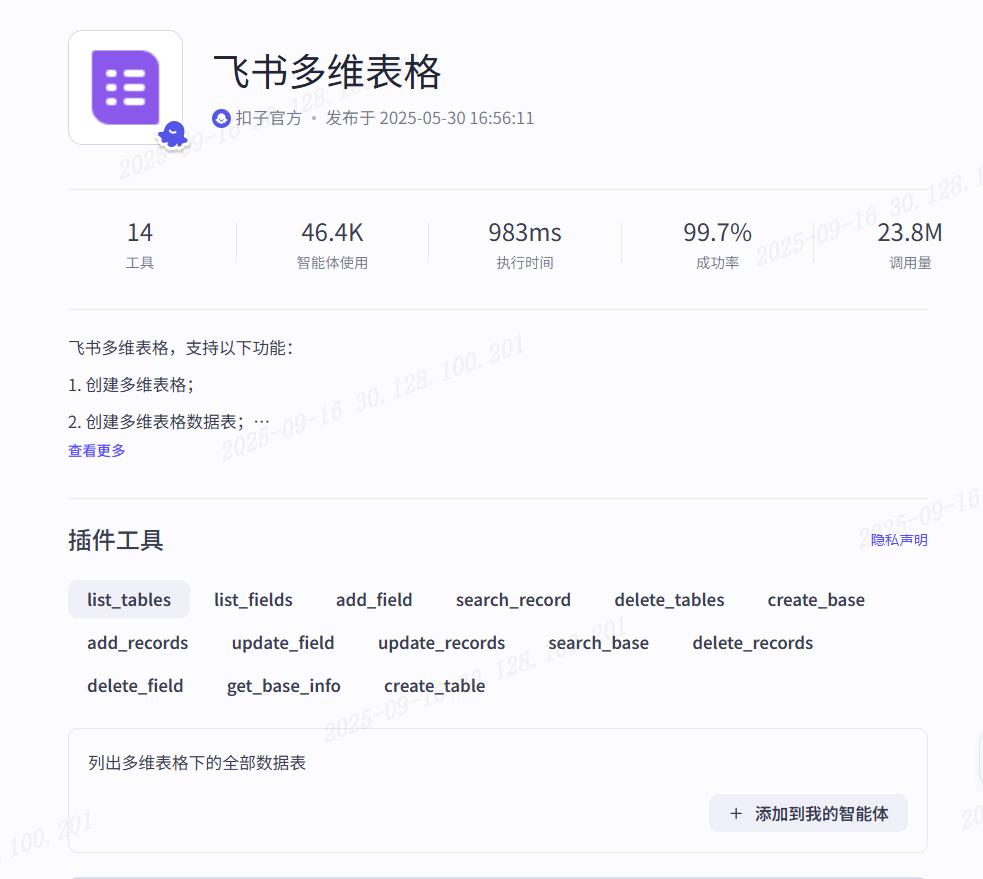Screen dimensions: 983x879
Task: Click the 飞书多维表格 title heading
Action: 327,71
